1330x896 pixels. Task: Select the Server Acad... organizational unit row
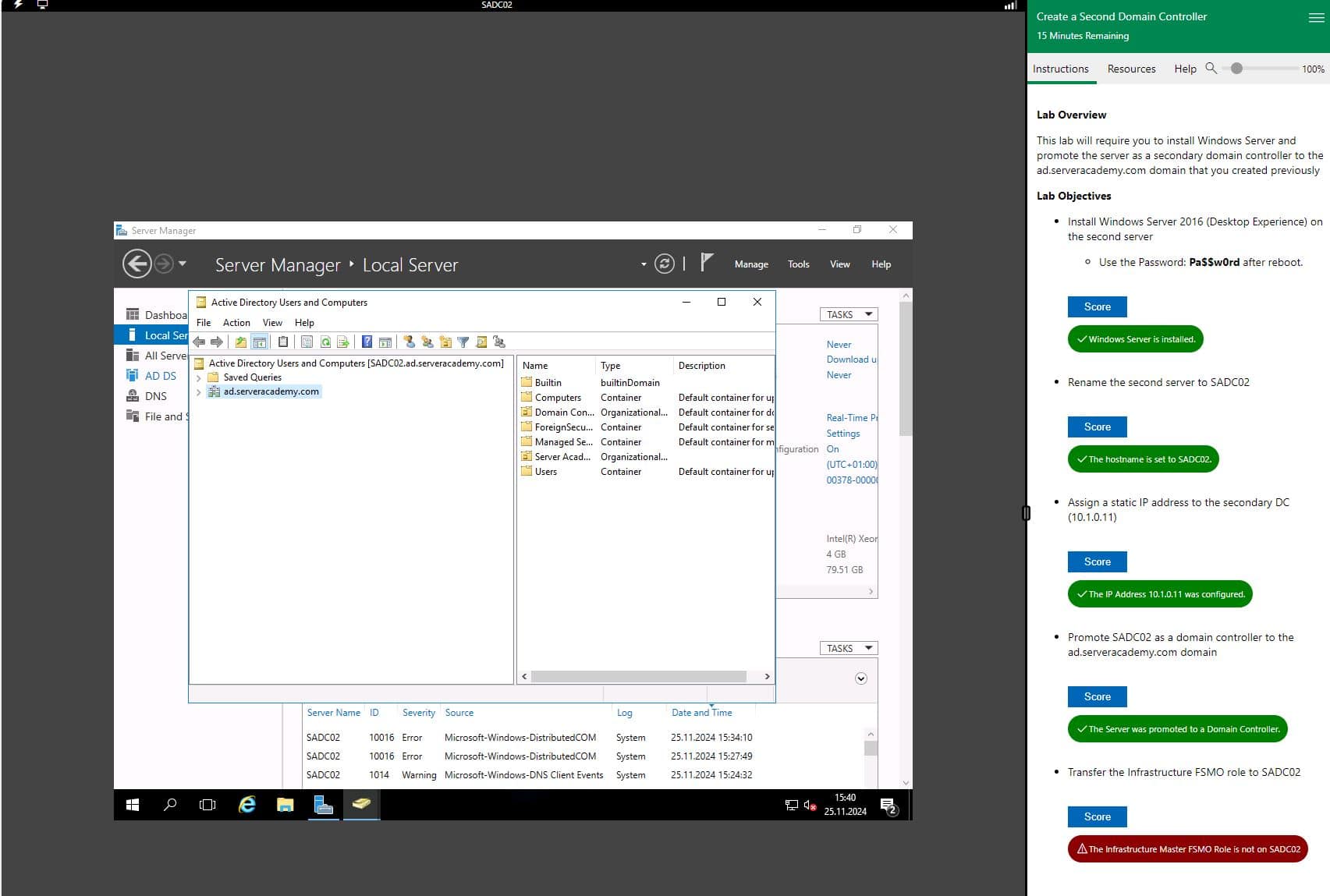click(562, 457)
